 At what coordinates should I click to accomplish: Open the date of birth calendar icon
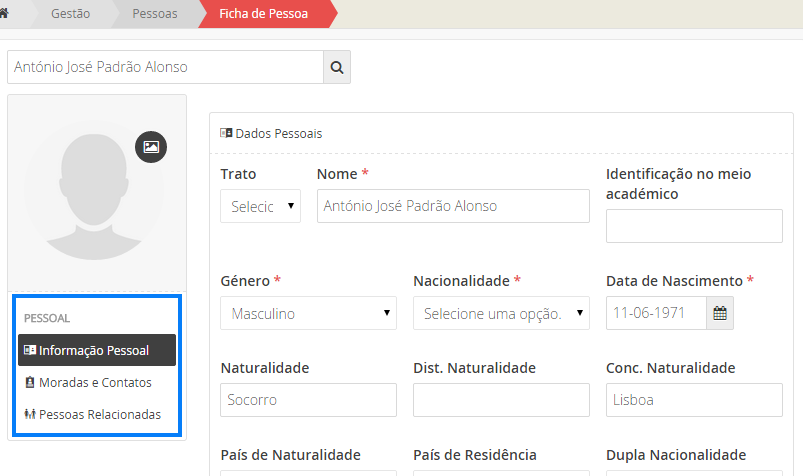719,313
